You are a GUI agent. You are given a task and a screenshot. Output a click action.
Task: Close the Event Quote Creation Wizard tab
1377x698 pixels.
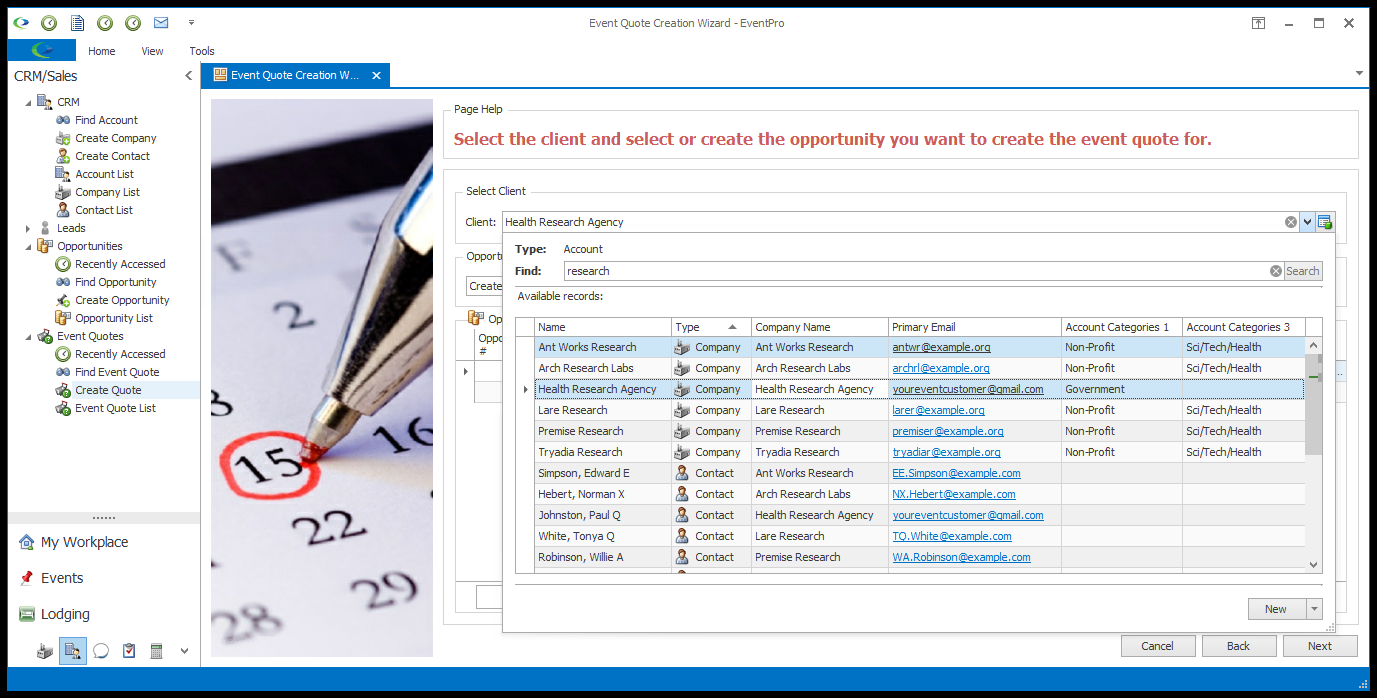pos(377,75)
